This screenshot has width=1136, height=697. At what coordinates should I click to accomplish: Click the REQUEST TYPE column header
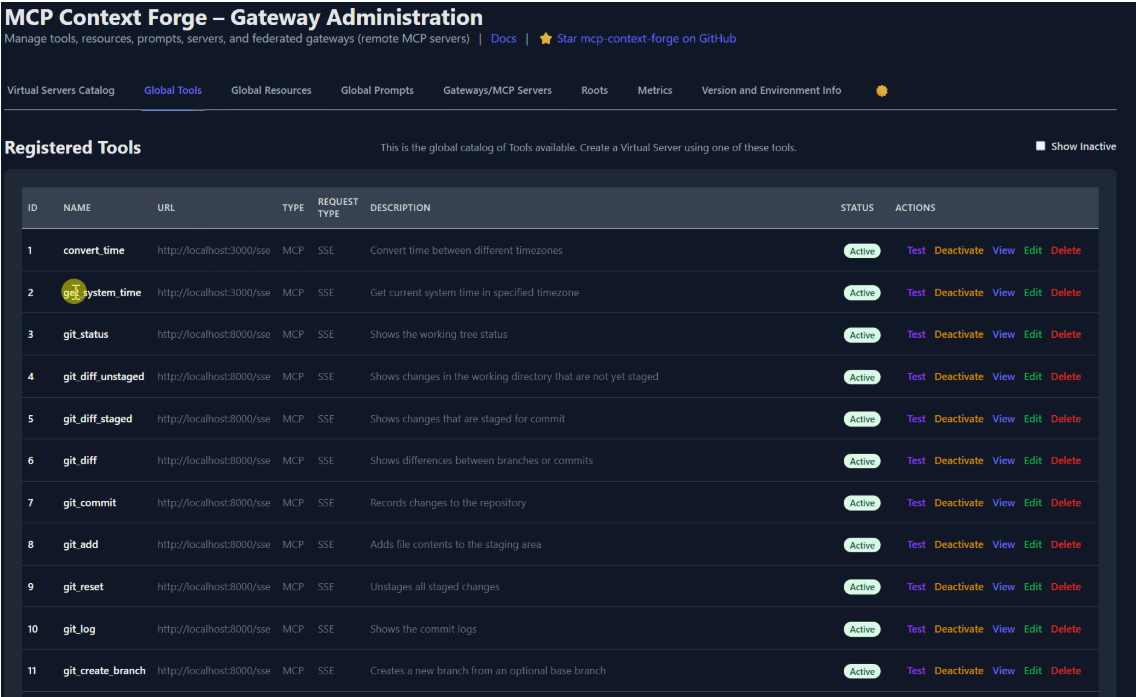[338, 207]
